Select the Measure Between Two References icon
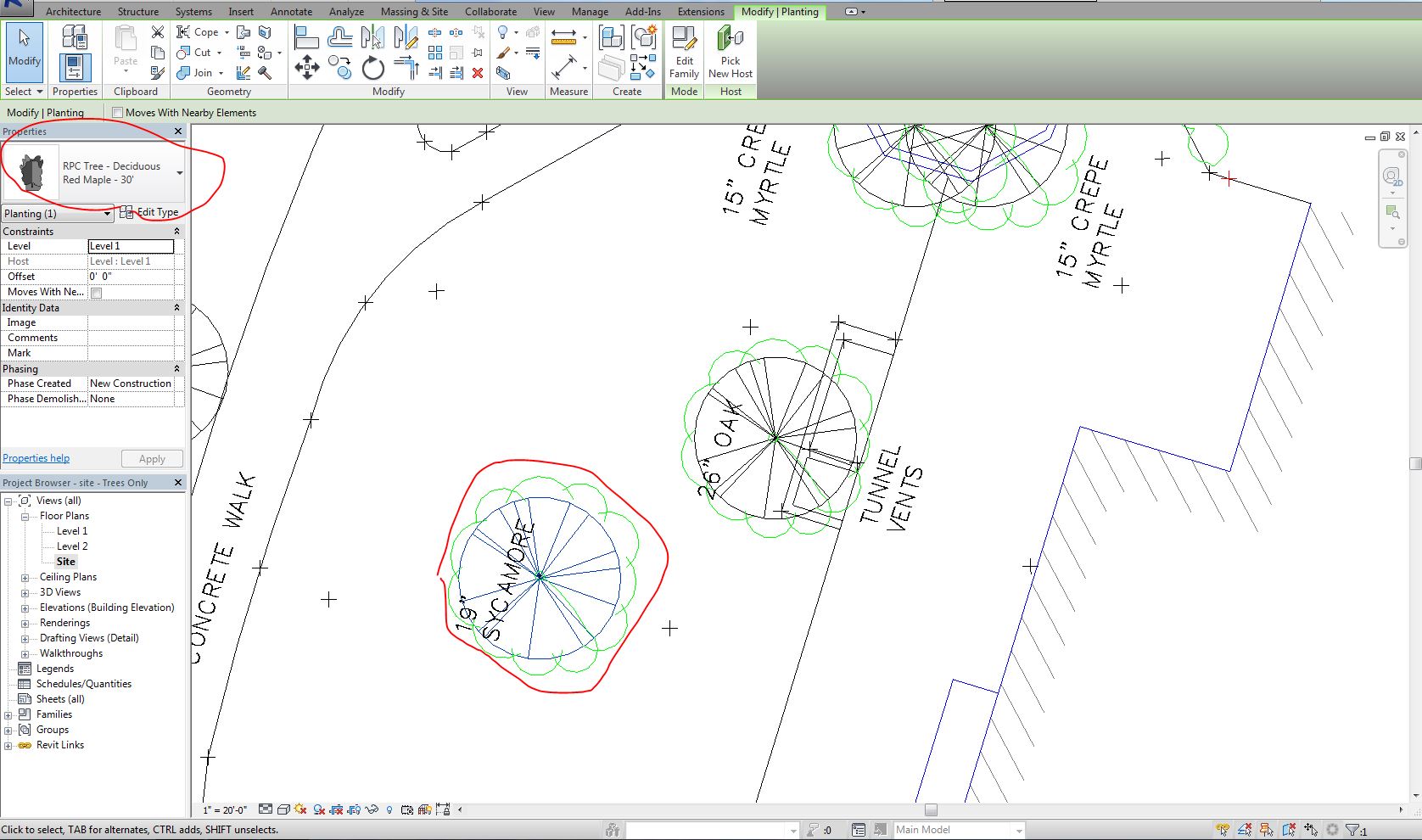 (564, 37)
